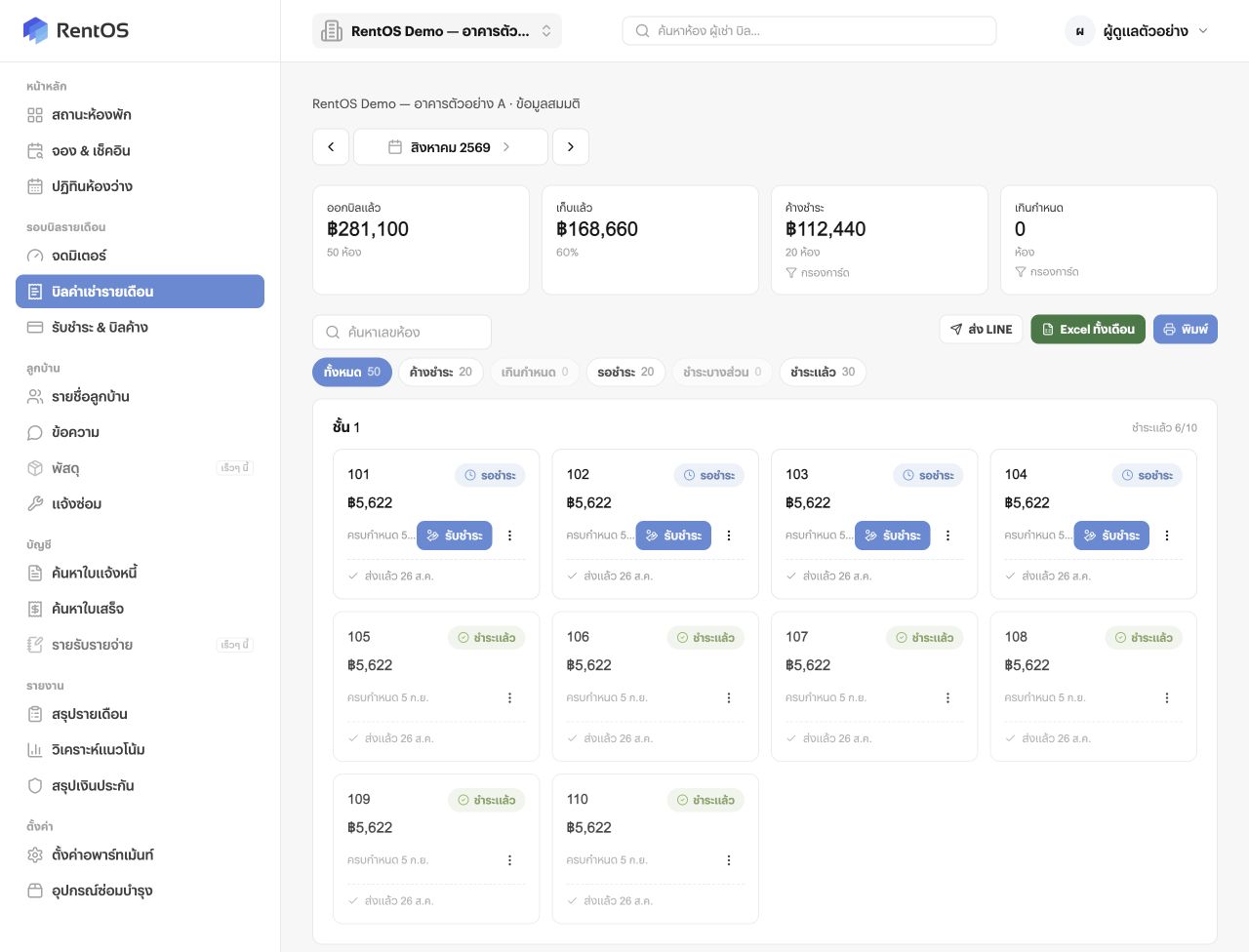The image size is (1249, 952).
Task: Open the สิงหาคม 2569 month picker
Action: tap(450, 147)
